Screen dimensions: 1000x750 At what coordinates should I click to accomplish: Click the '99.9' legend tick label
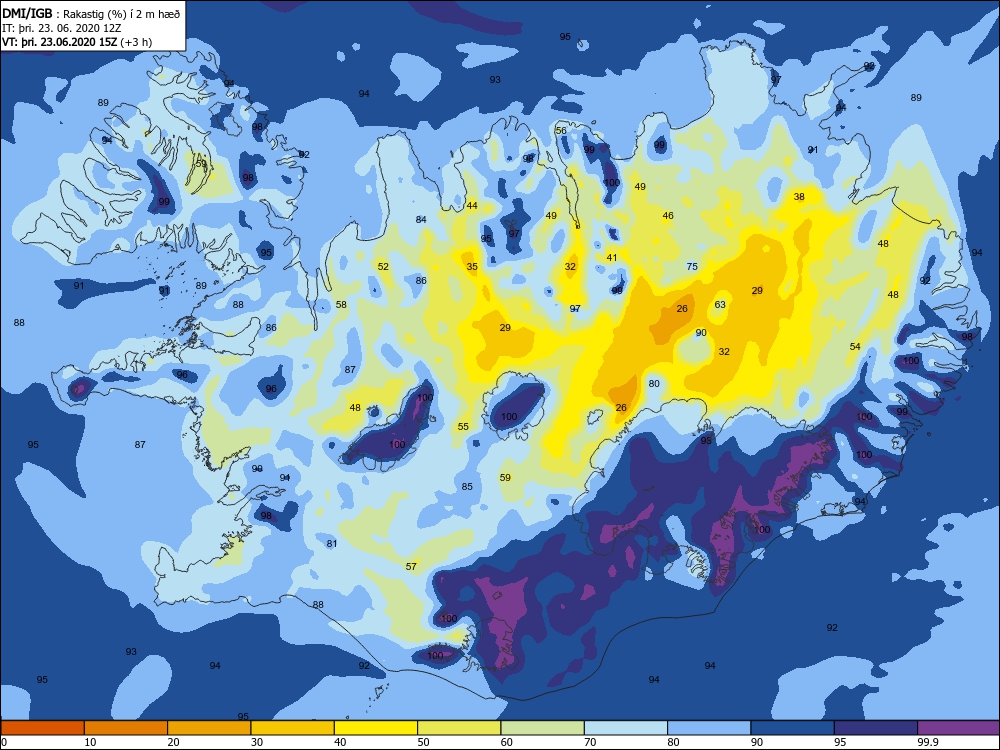927,742
